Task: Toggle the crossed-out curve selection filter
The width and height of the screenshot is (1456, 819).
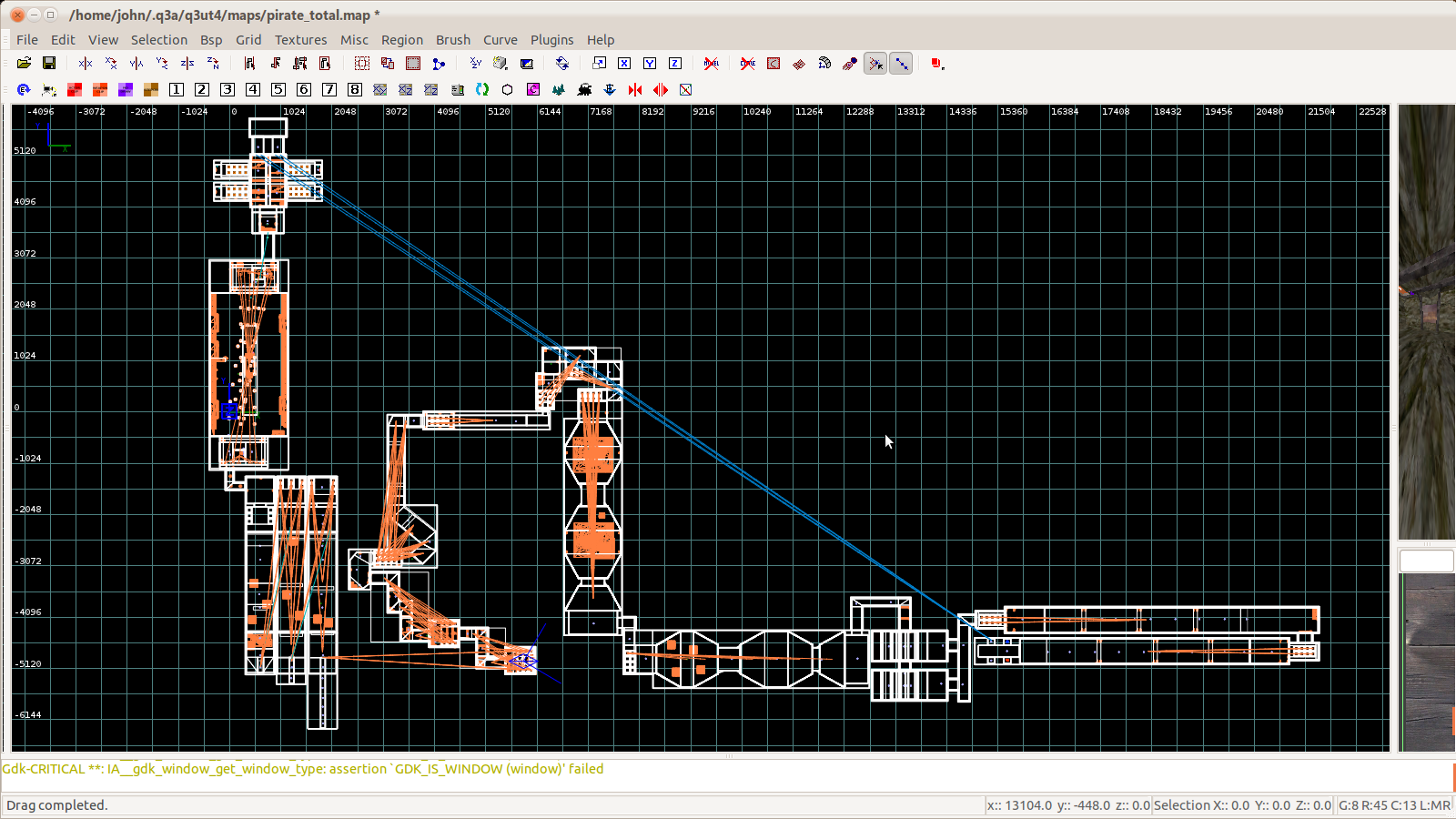Action: click(748, 64)
